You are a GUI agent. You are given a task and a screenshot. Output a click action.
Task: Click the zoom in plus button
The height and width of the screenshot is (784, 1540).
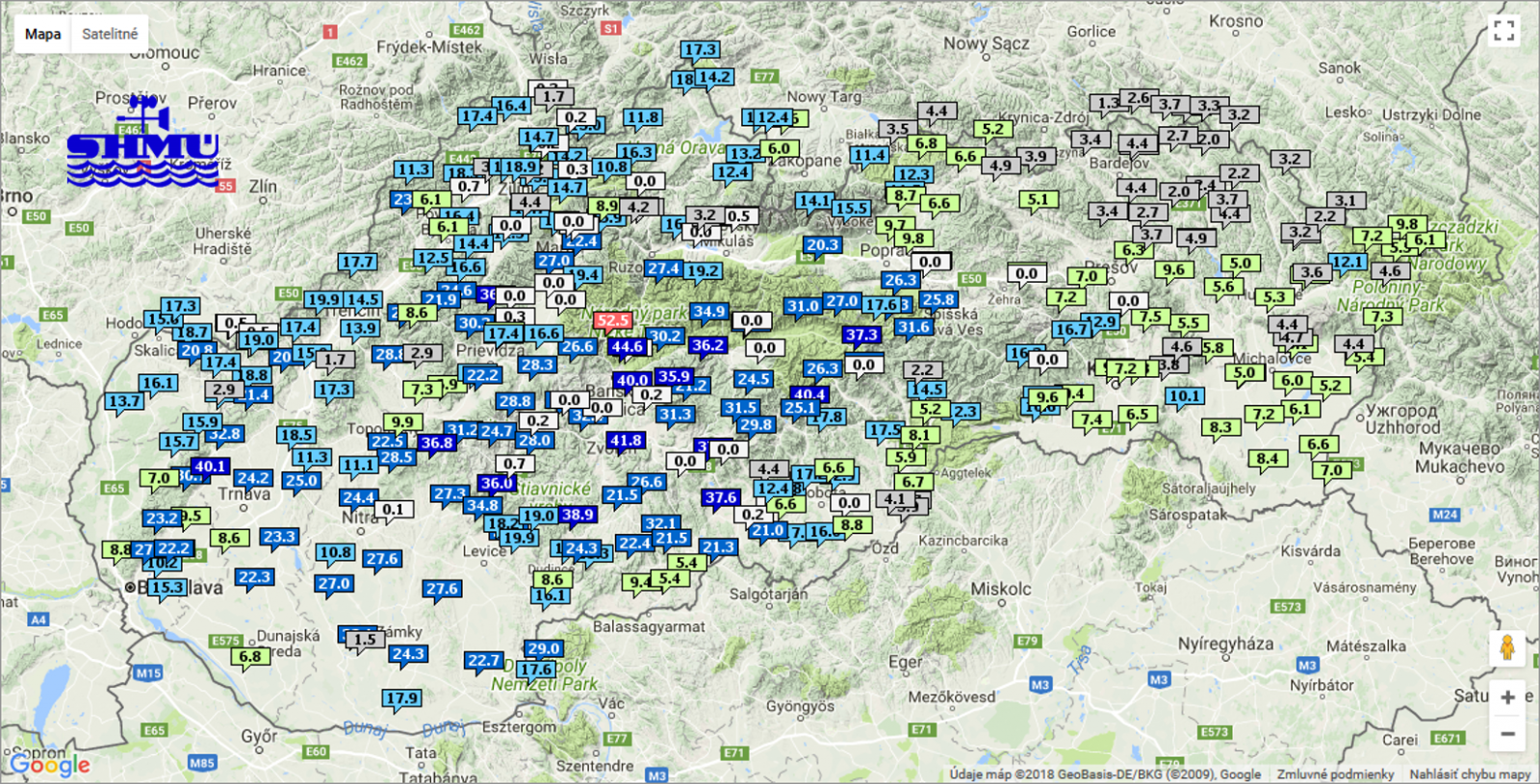(x=1507, y=697)
